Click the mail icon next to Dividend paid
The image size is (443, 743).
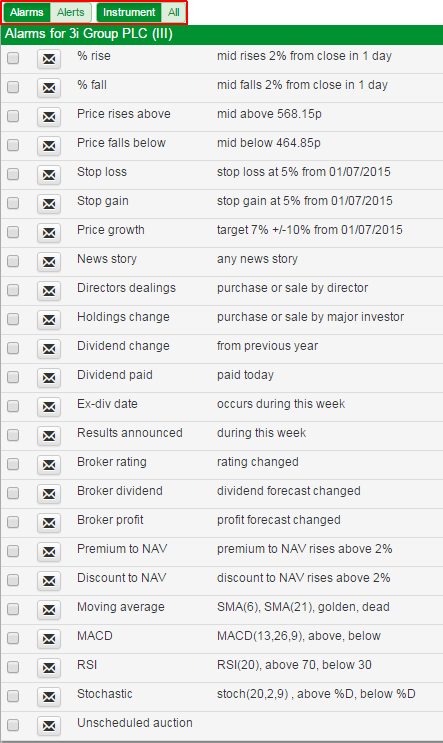49,378
